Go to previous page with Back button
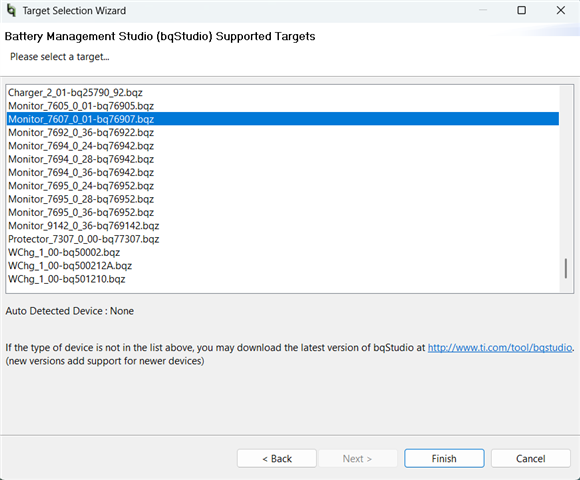The width and height of the screenshot is (580, 480). [277, 459]
